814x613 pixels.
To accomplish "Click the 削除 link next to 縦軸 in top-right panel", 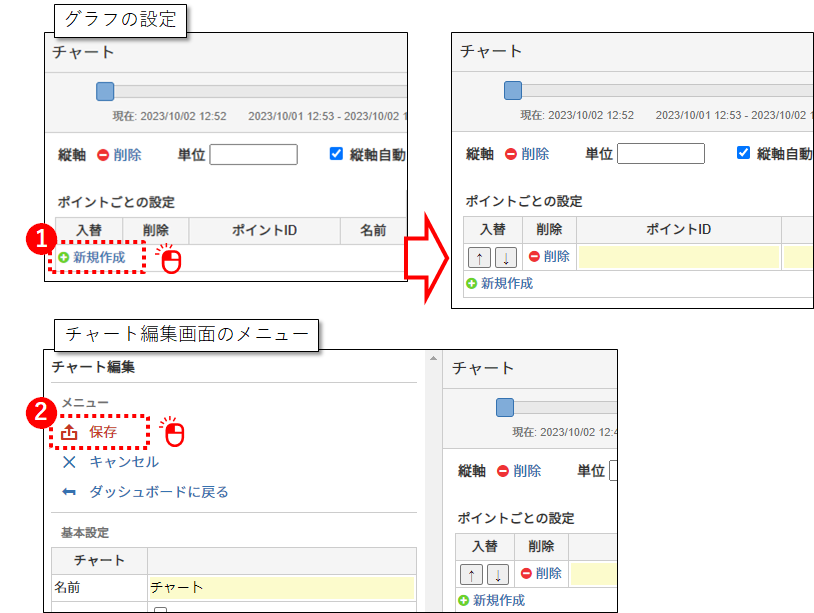I will pyautogui.click(x=535, y=154).
